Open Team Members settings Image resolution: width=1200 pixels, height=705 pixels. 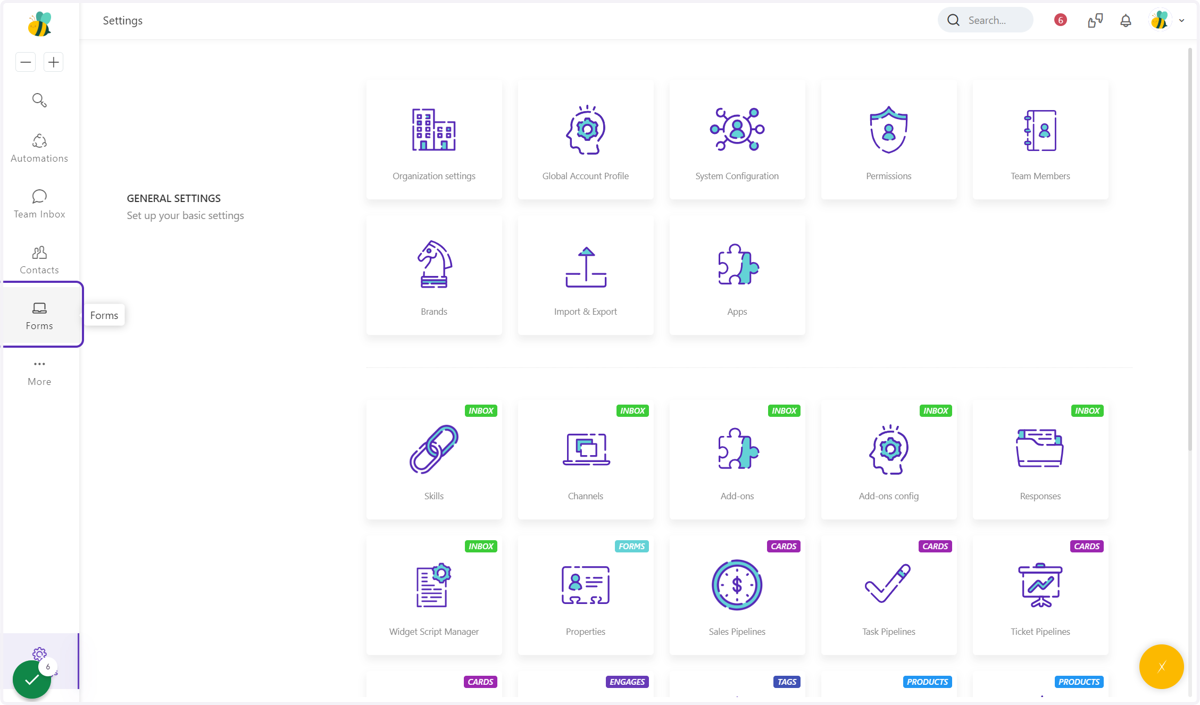point(1040,140)
